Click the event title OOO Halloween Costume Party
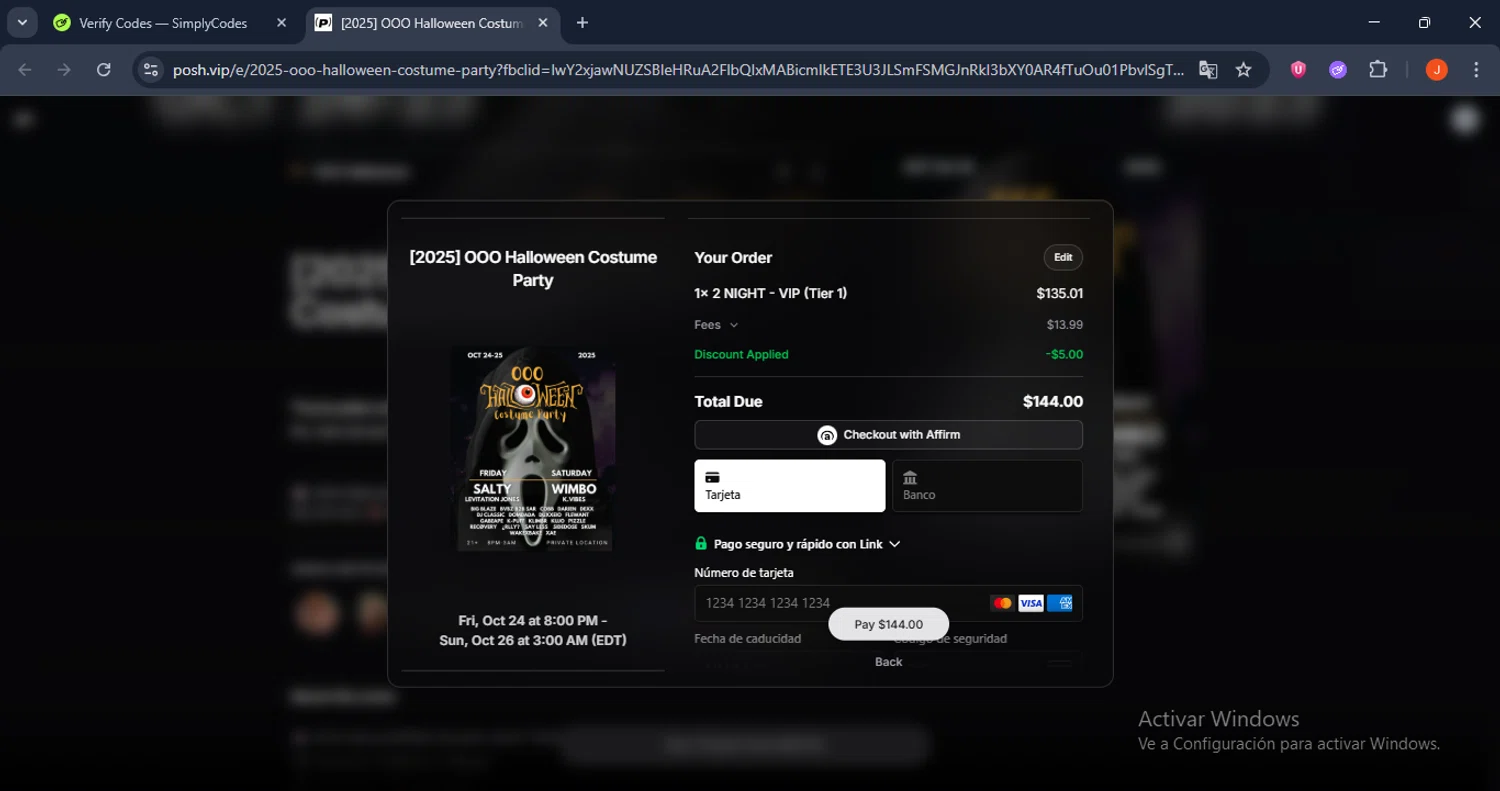Screen dimensions: 1500x791 [x=533, y=268]
